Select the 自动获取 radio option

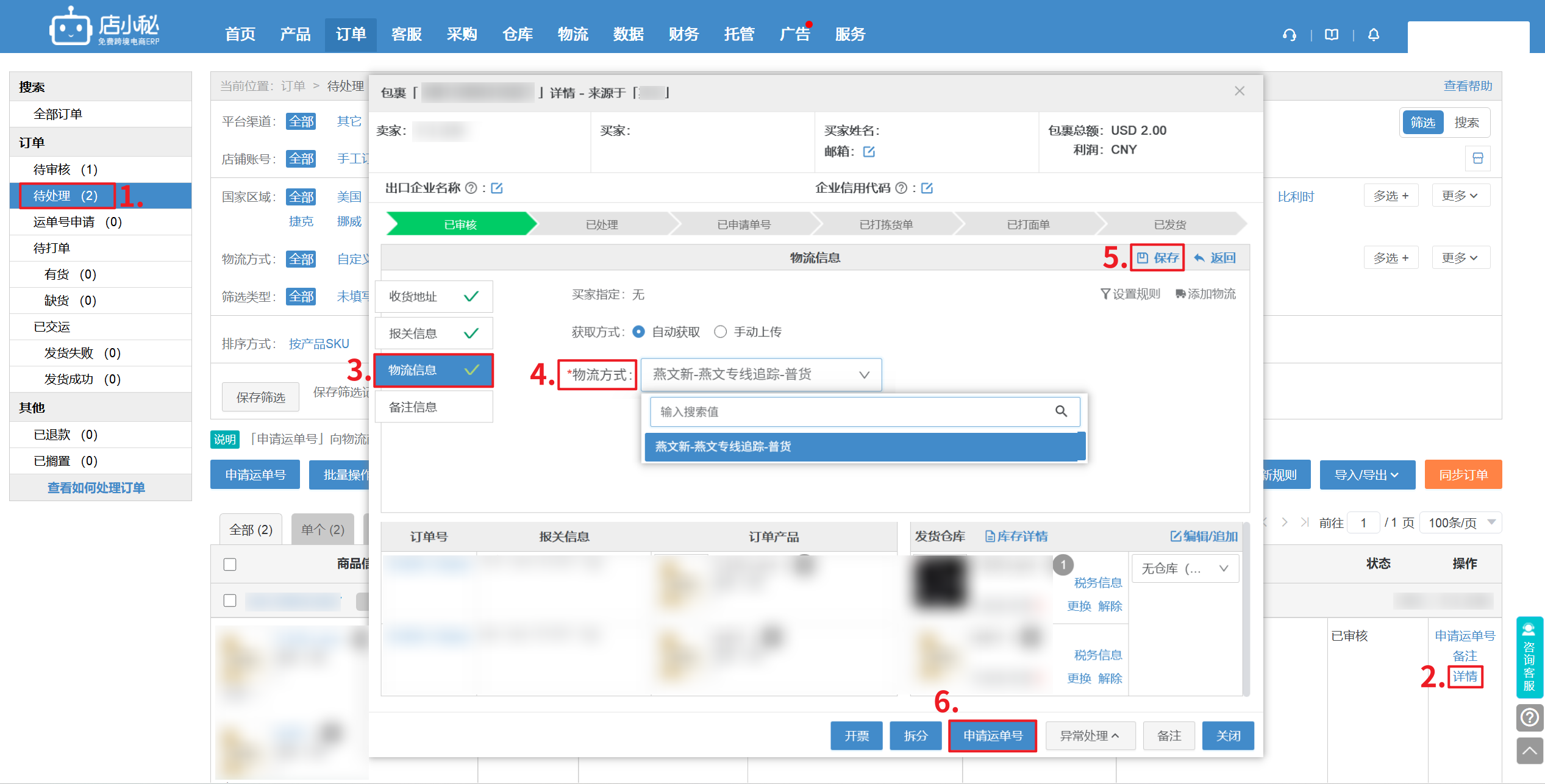[x=638, y=332]
